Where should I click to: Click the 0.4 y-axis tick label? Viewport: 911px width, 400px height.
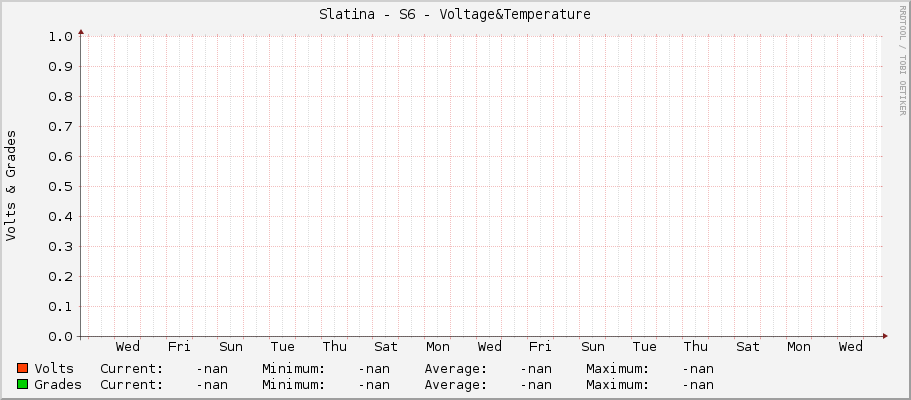point(60,216)
